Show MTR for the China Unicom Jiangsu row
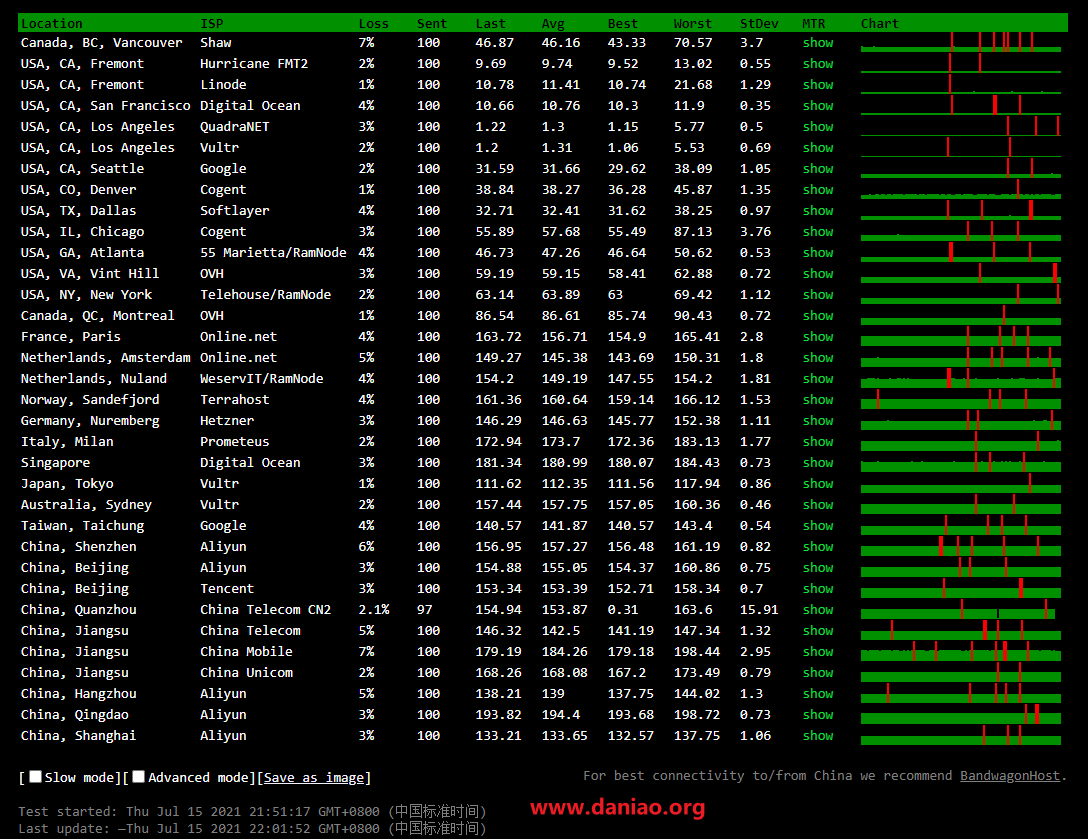Screen dimensions: 1088x839 817,672
